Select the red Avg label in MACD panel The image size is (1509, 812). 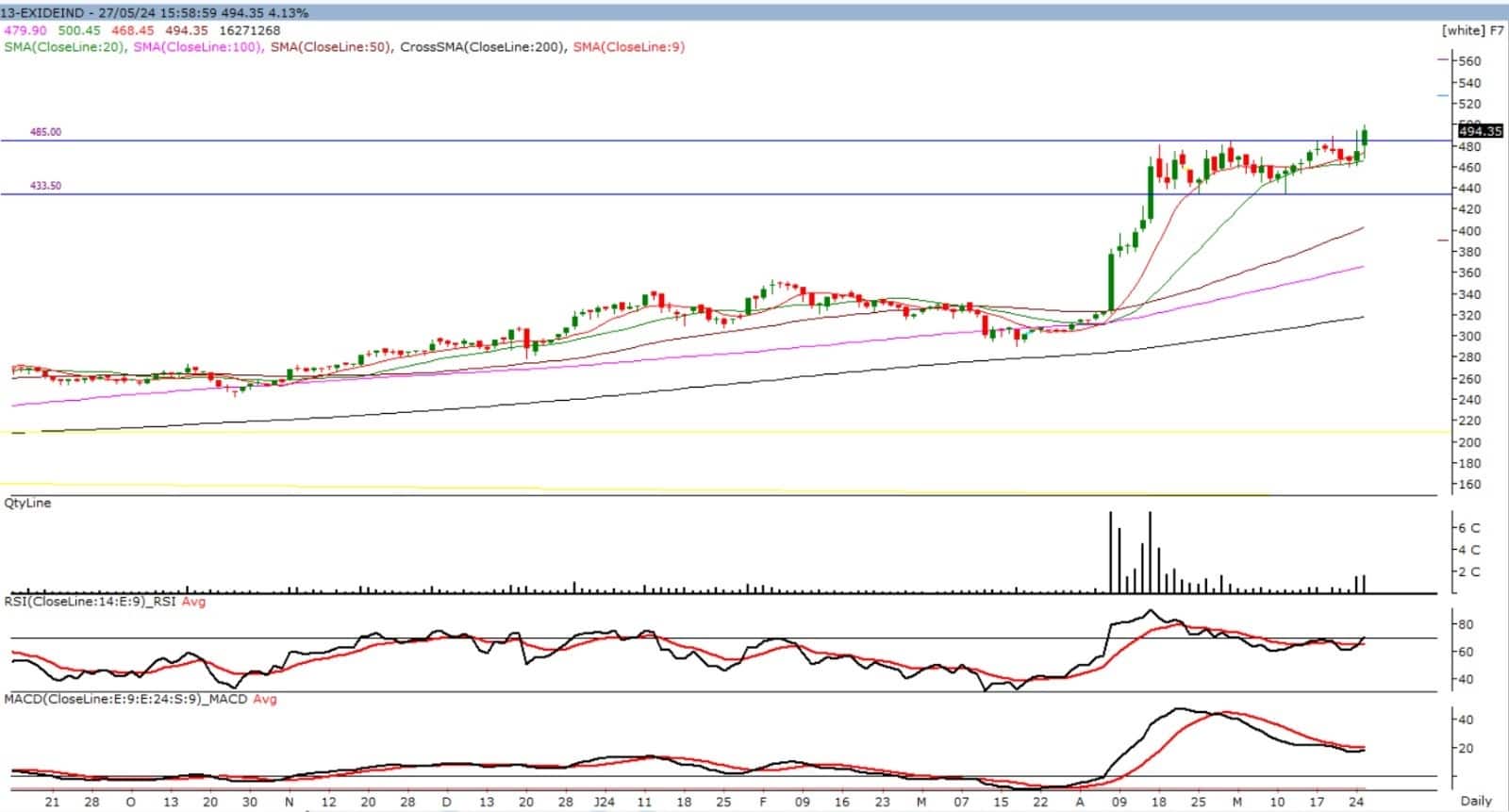point(264,699)
